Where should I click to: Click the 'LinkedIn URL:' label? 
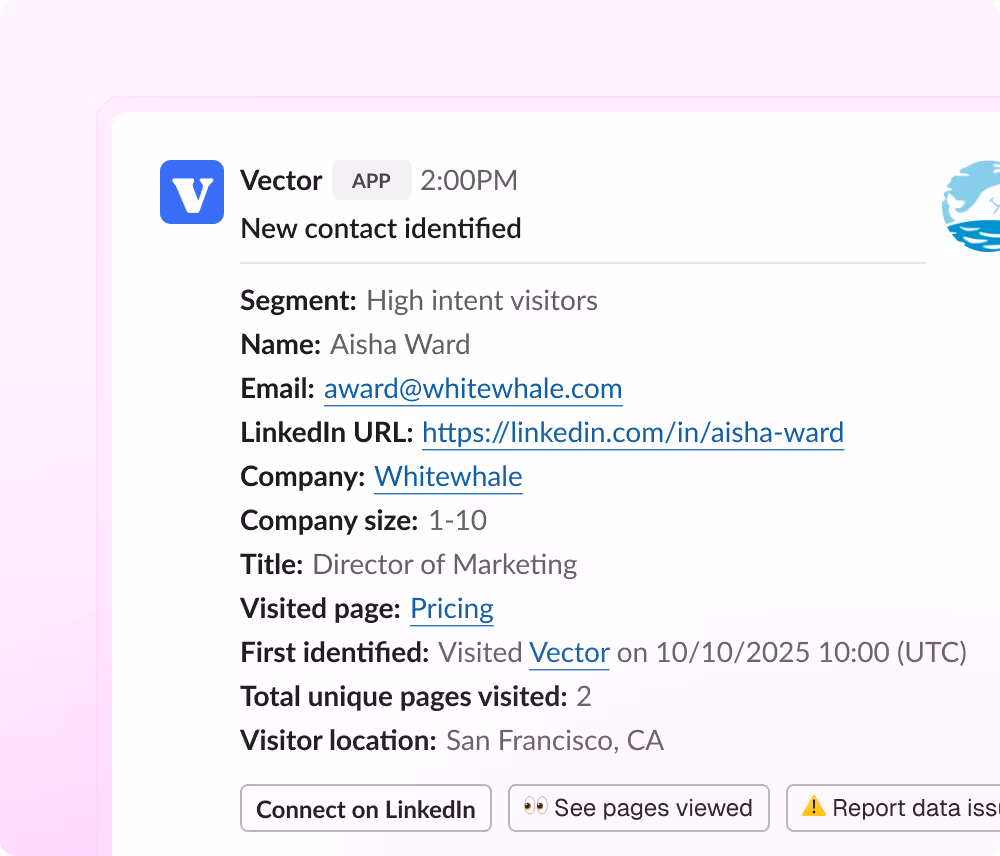click(327, 432)
